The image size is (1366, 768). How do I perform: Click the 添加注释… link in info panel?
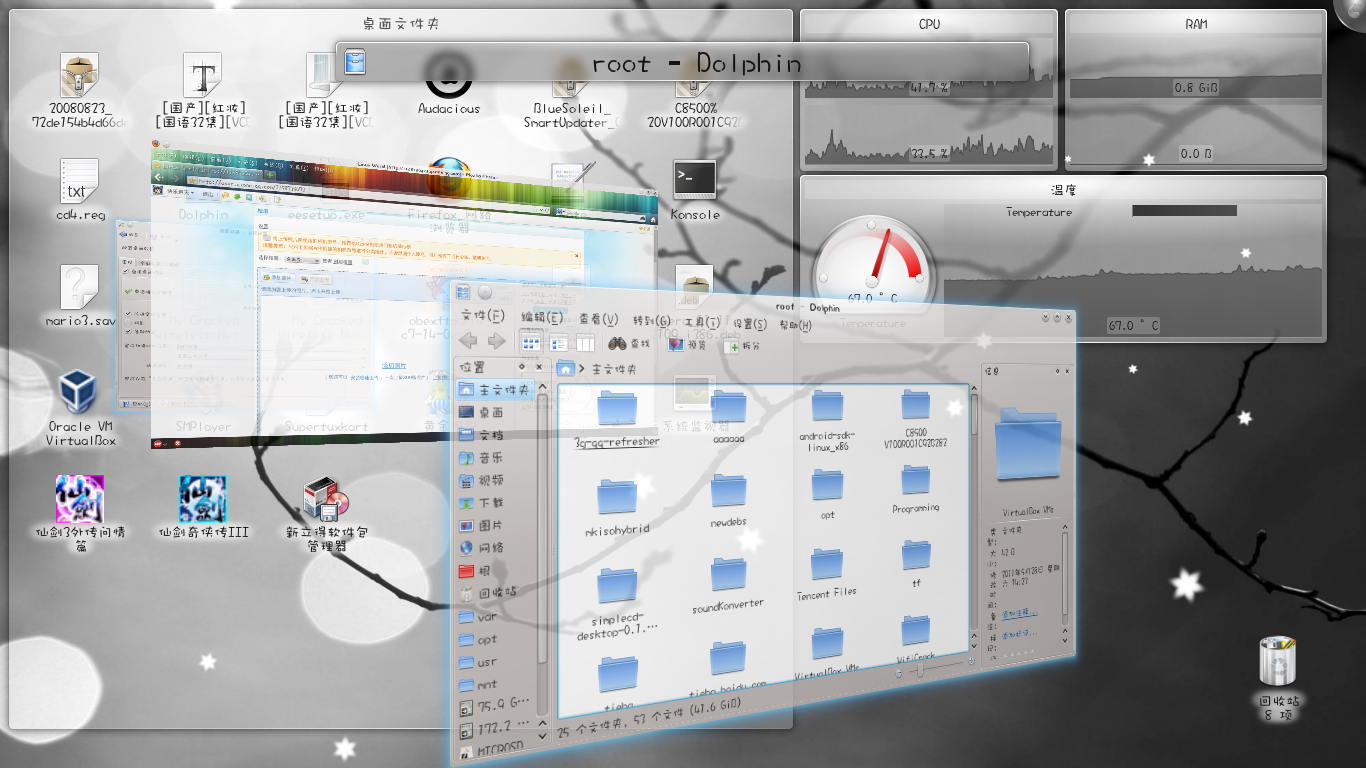click(x=1019, y=612)
